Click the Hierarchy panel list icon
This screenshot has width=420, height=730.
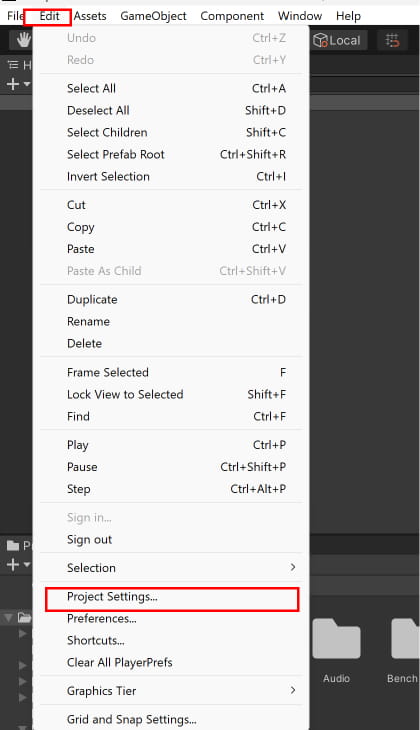13,65
